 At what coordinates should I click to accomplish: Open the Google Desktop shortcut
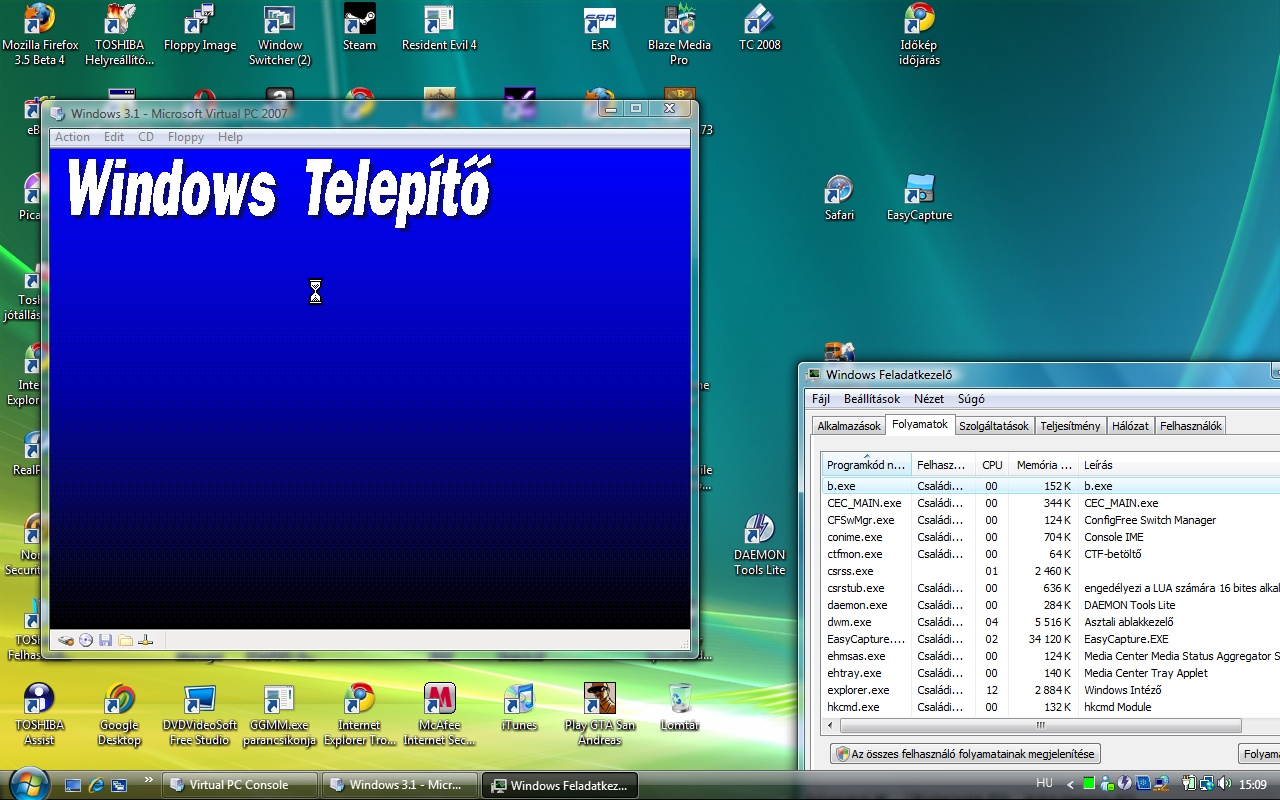[x=120, y=714]
